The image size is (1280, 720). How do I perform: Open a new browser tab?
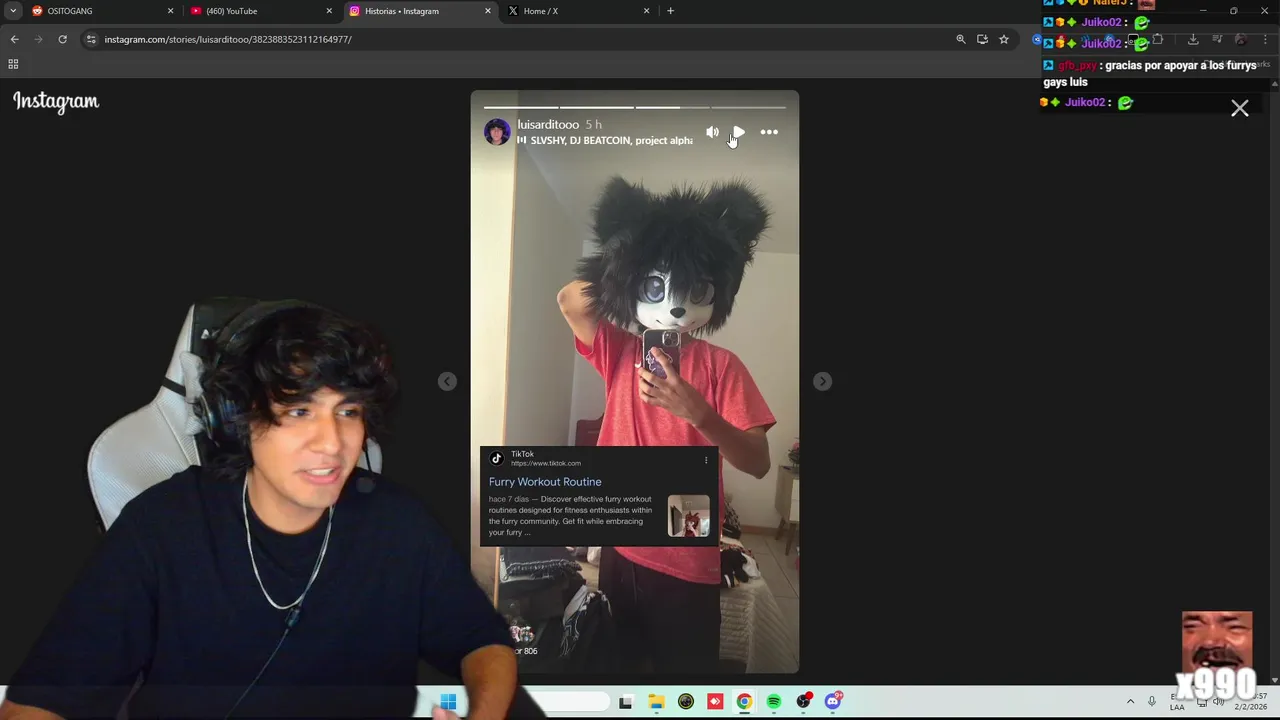pos(670,11)
